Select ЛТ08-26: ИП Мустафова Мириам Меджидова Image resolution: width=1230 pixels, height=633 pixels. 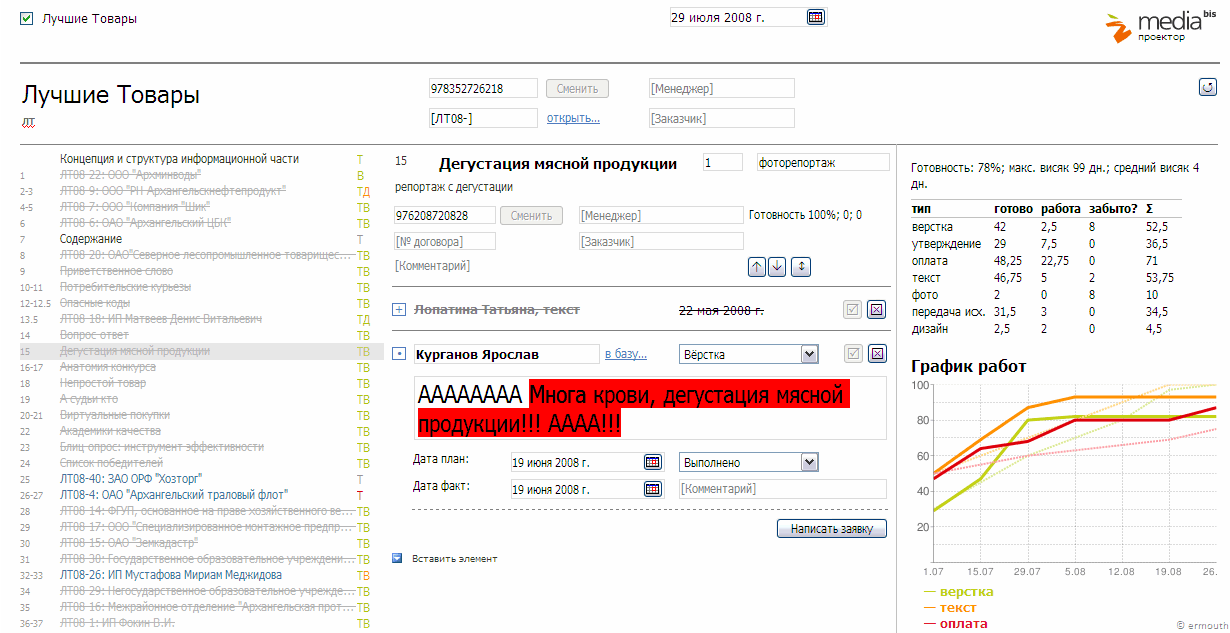(x=170, y=575)
